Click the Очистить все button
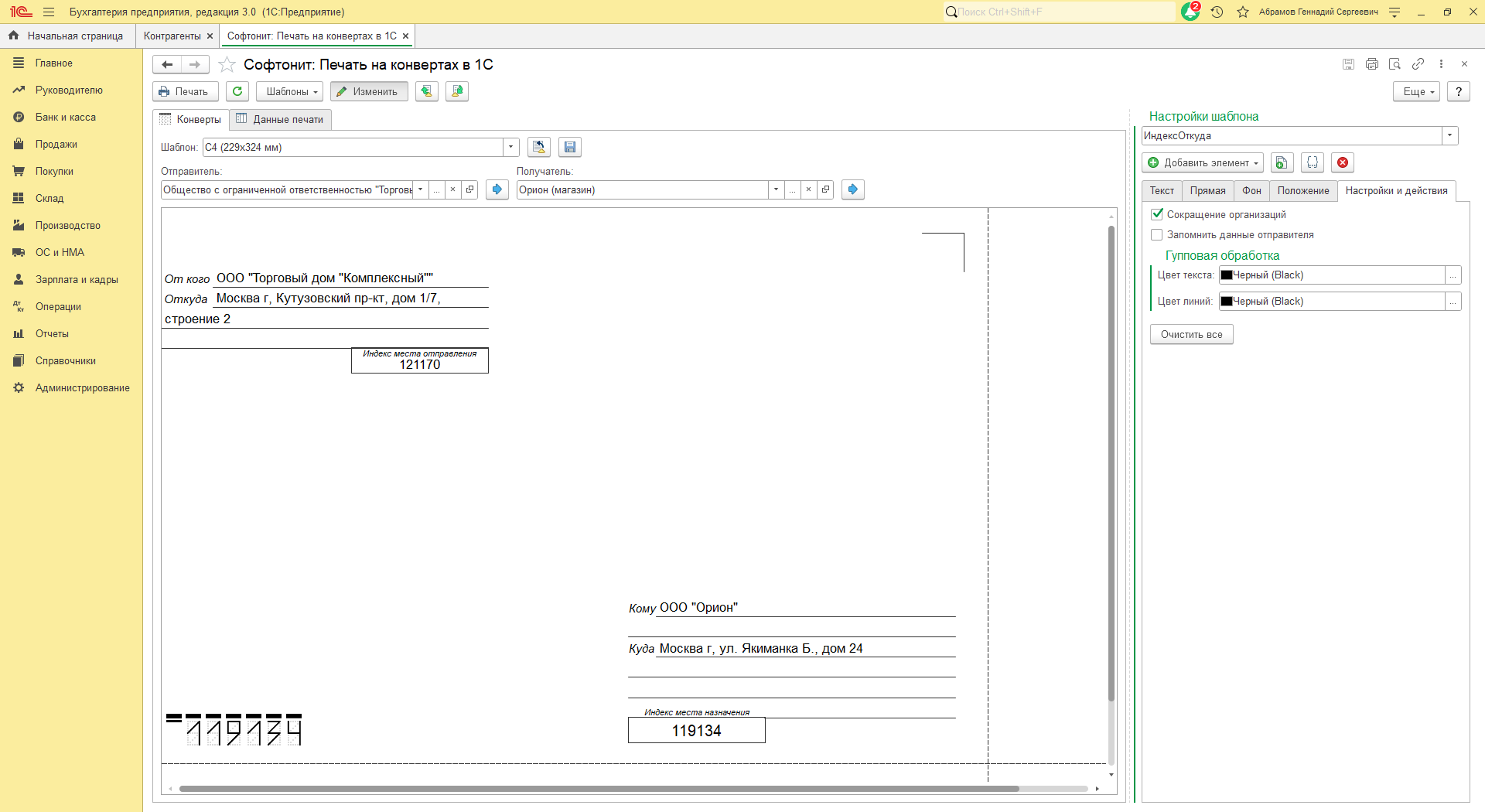 coord(1191,334)
